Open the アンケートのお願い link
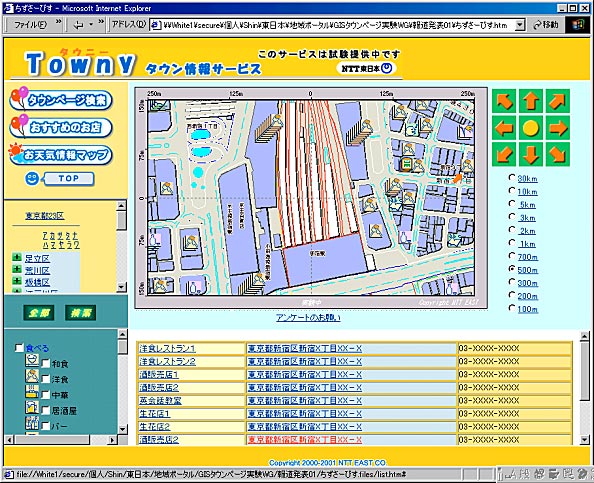 [308, 318]
